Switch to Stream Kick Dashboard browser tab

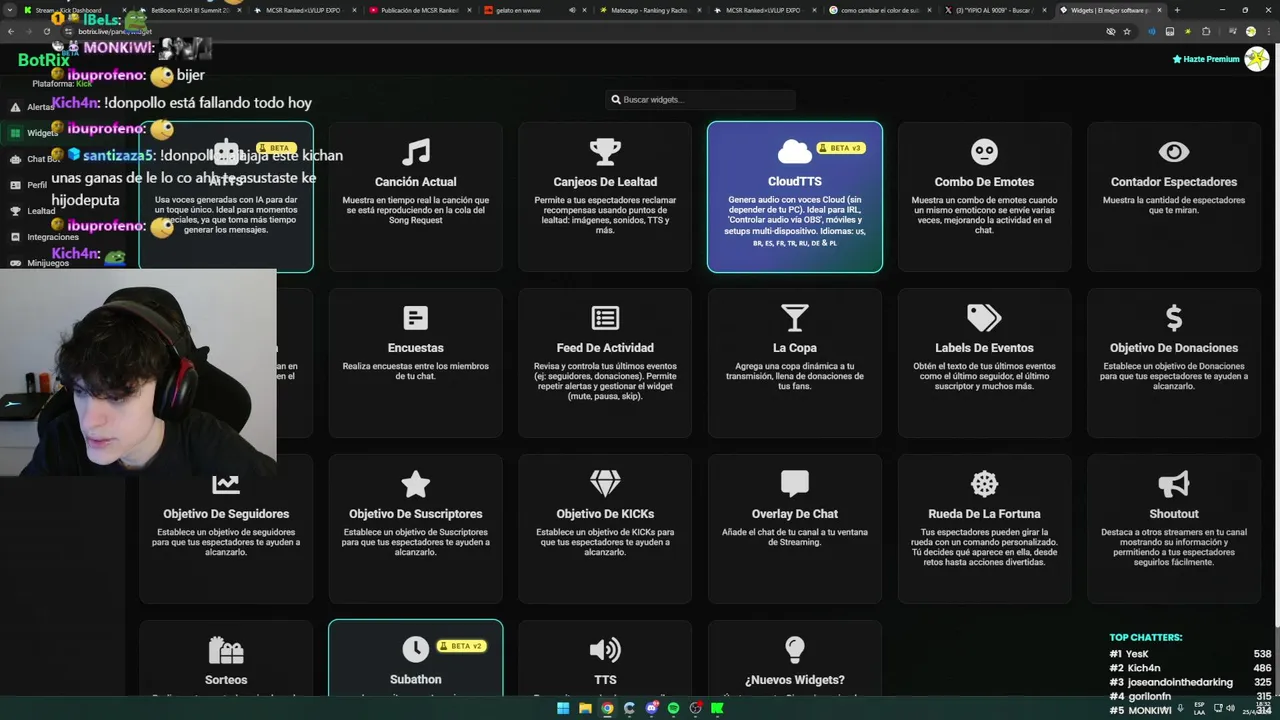pos(74,10)
